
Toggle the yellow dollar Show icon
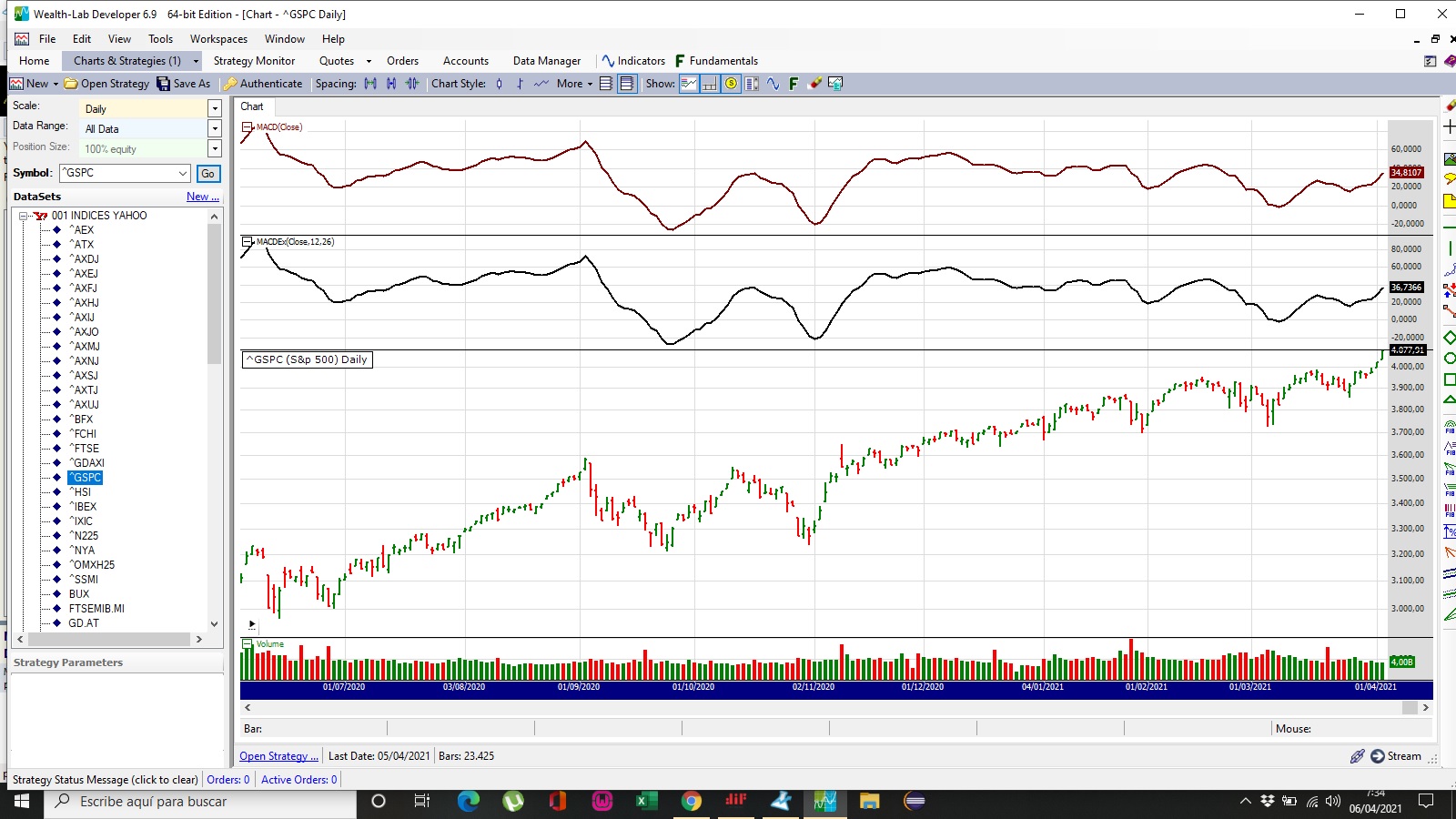(x=731, y=84)
